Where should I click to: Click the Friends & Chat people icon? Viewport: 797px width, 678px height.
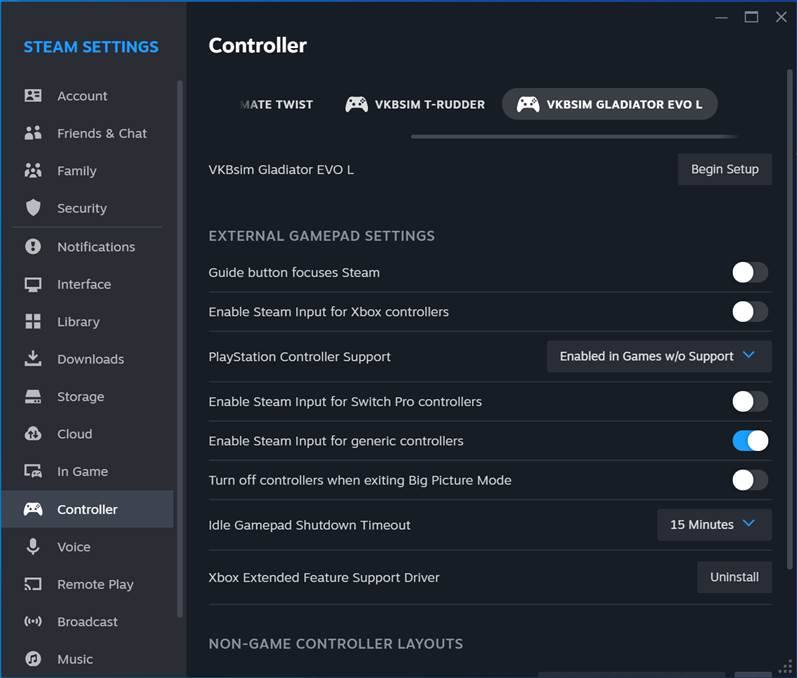click(33, 133)
